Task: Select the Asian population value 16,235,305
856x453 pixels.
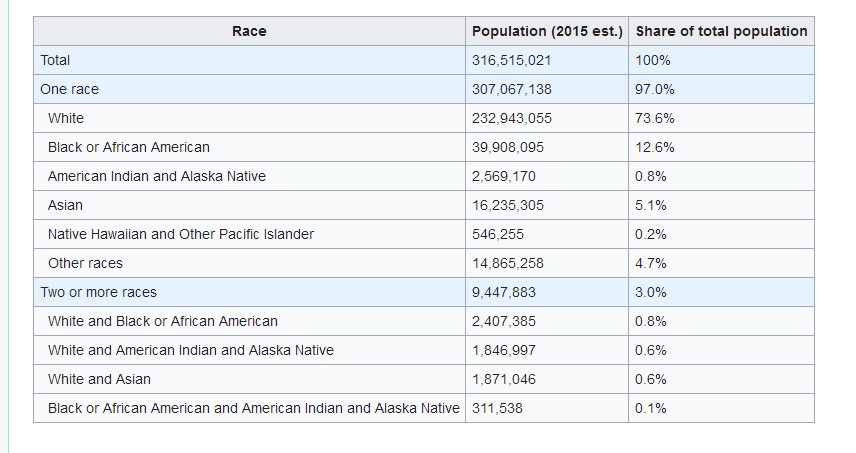Action: (507, 205)
